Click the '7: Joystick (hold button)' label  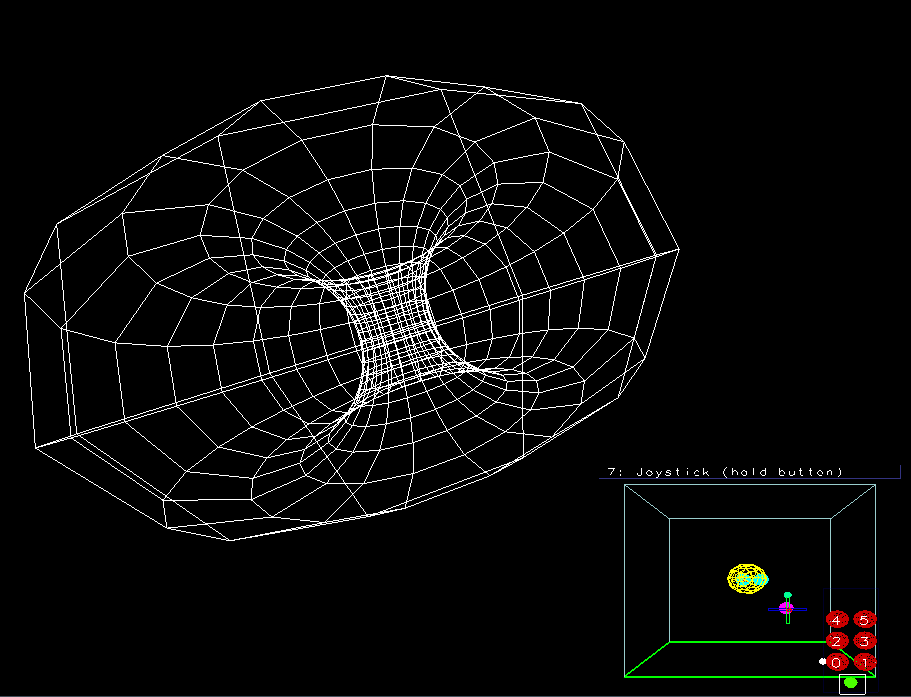pyautogui.click(x=725, y=471)
